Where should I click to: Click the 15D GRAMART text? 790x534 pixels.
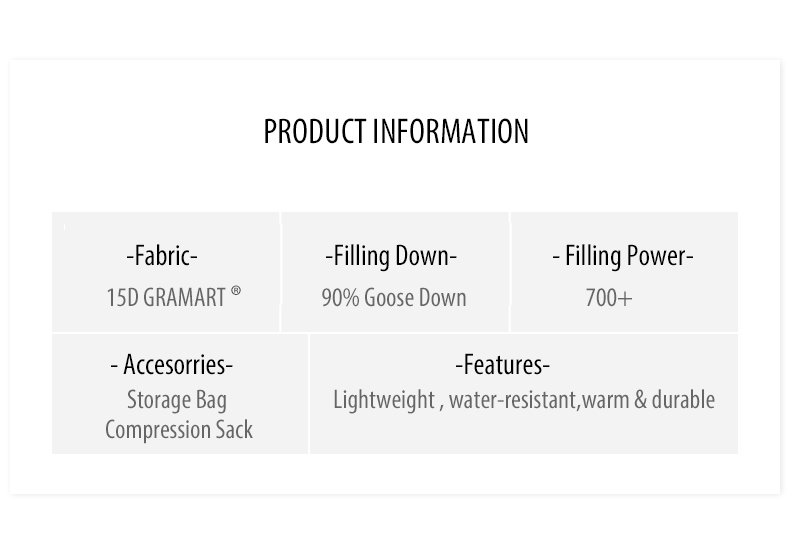pos(166,297)
